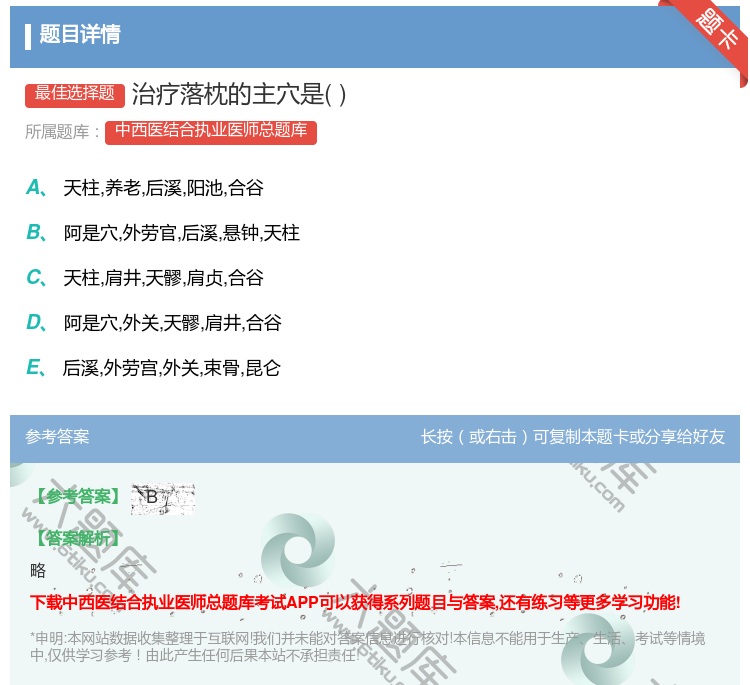
Task: Click the 题目详情 header title
Action: point(80,34)
